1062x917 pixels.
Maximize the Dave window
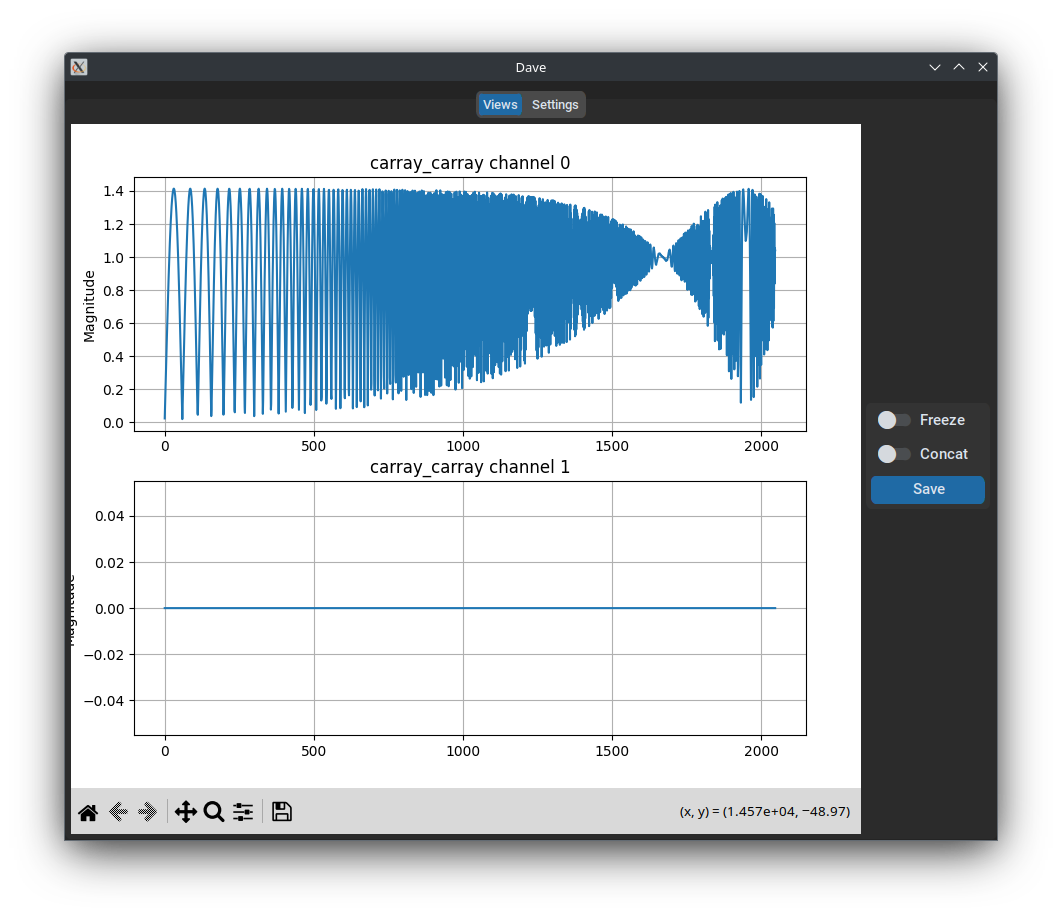(x=959, y=67)
